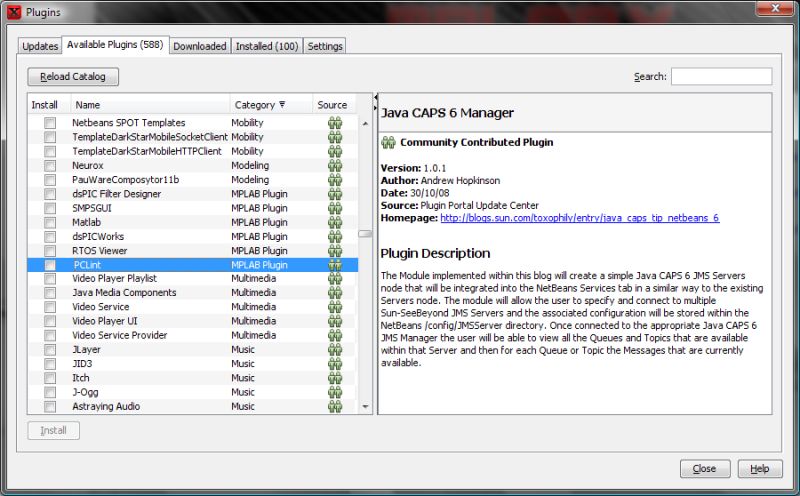Tick install checkbox for Neurox
The width and height of the screenshot is (800, 496).
50,165
